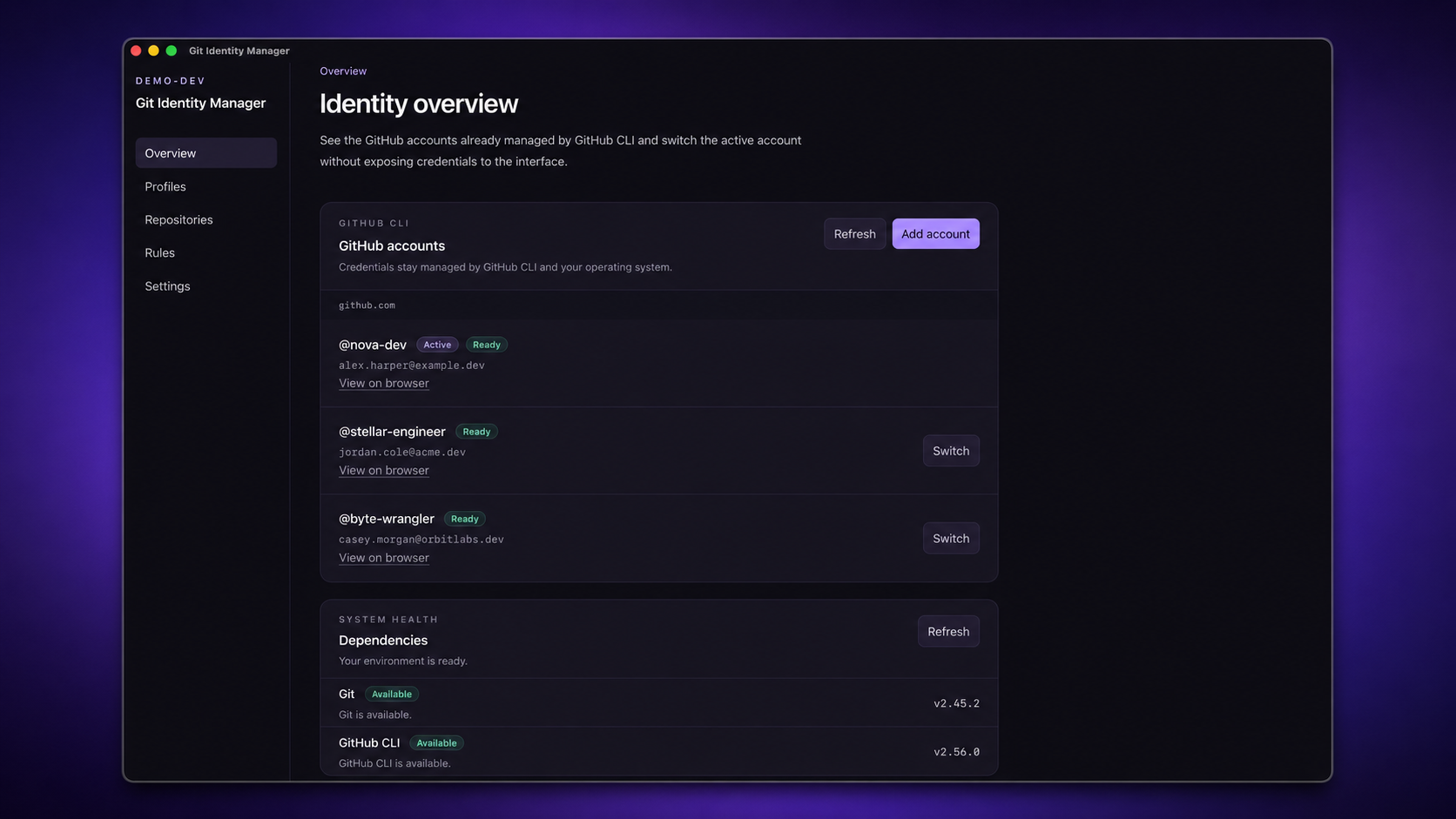Click the Ready badge on the @nova-dev row
The image size is (1456, 819).
tap(487, 345)
